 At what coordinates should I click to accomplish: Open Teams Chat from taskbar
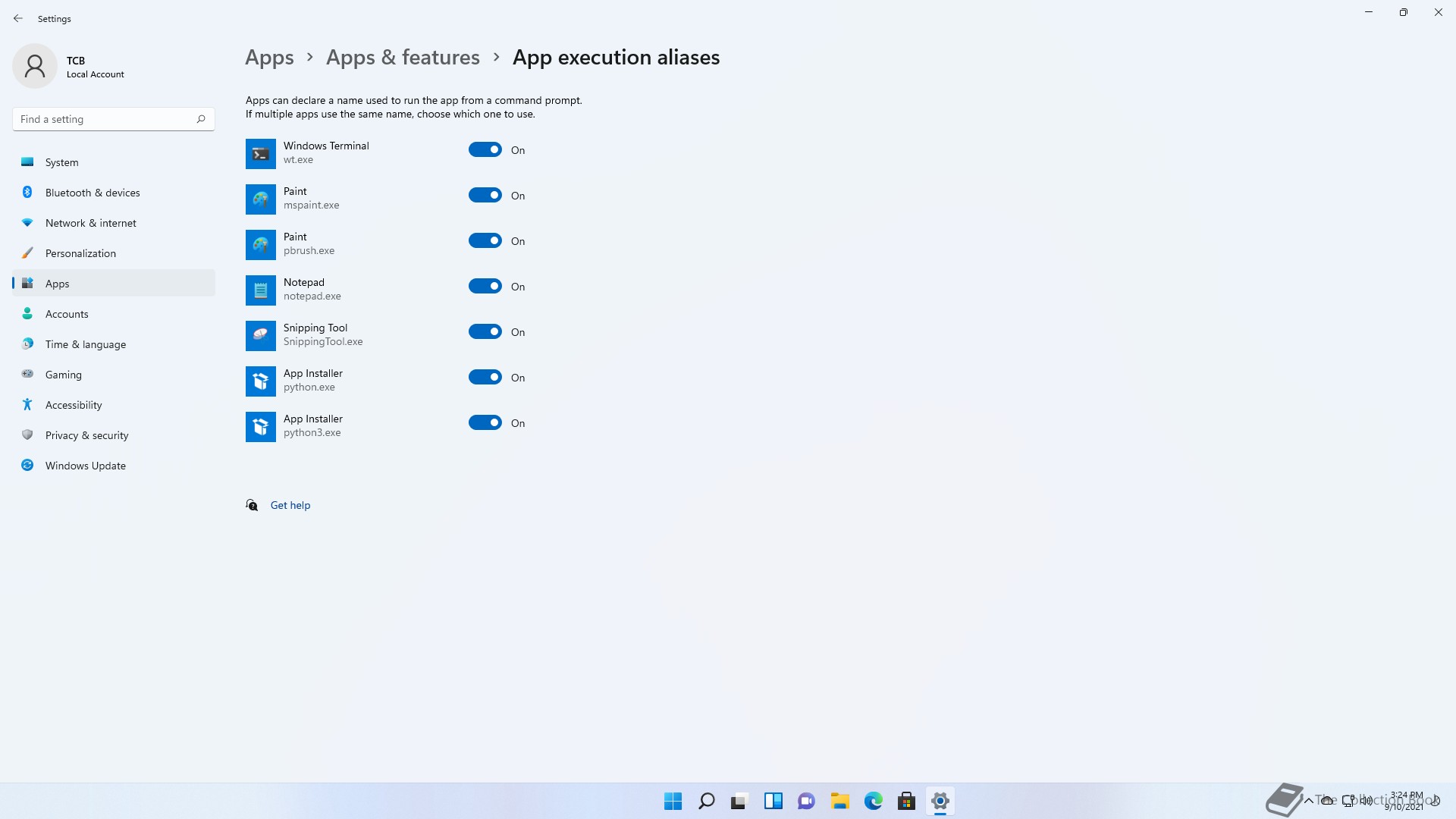806,801
